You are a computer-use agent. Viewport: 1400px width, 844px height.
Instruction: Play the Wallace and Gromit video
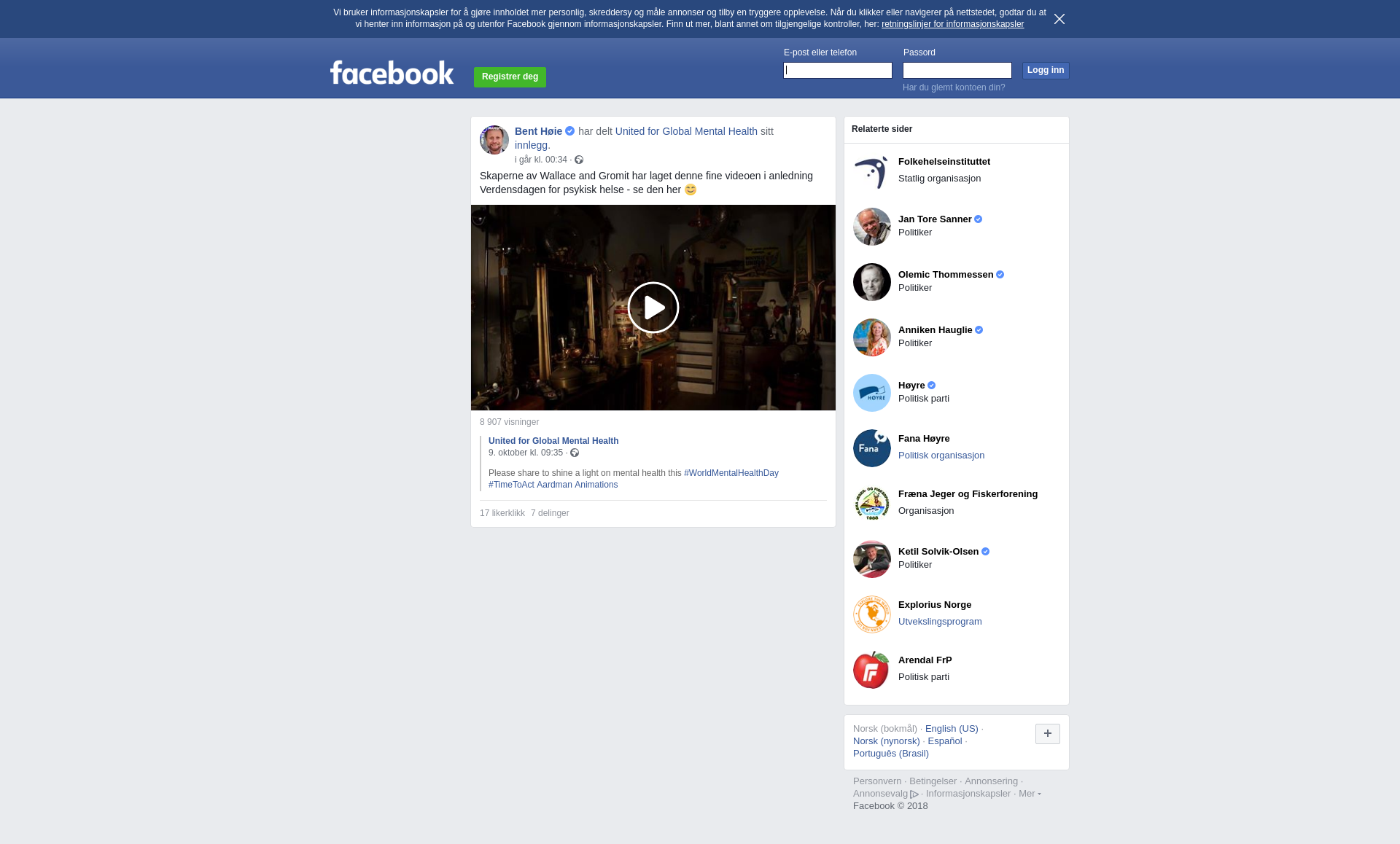[653, 308]
